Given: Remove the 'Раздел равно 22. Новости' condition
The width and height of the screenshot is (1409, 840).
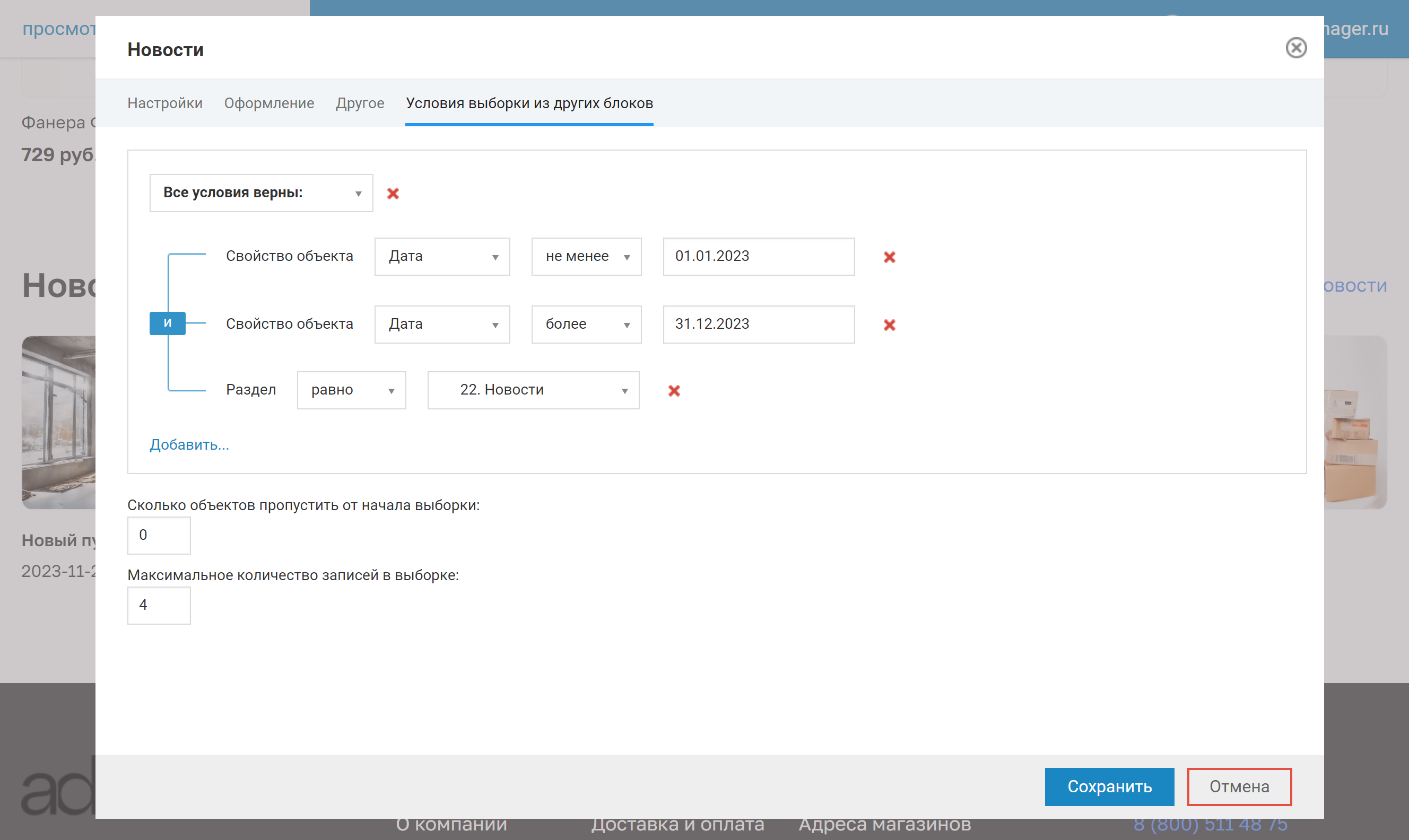Looking at the screenshot, I should (674, 390).
